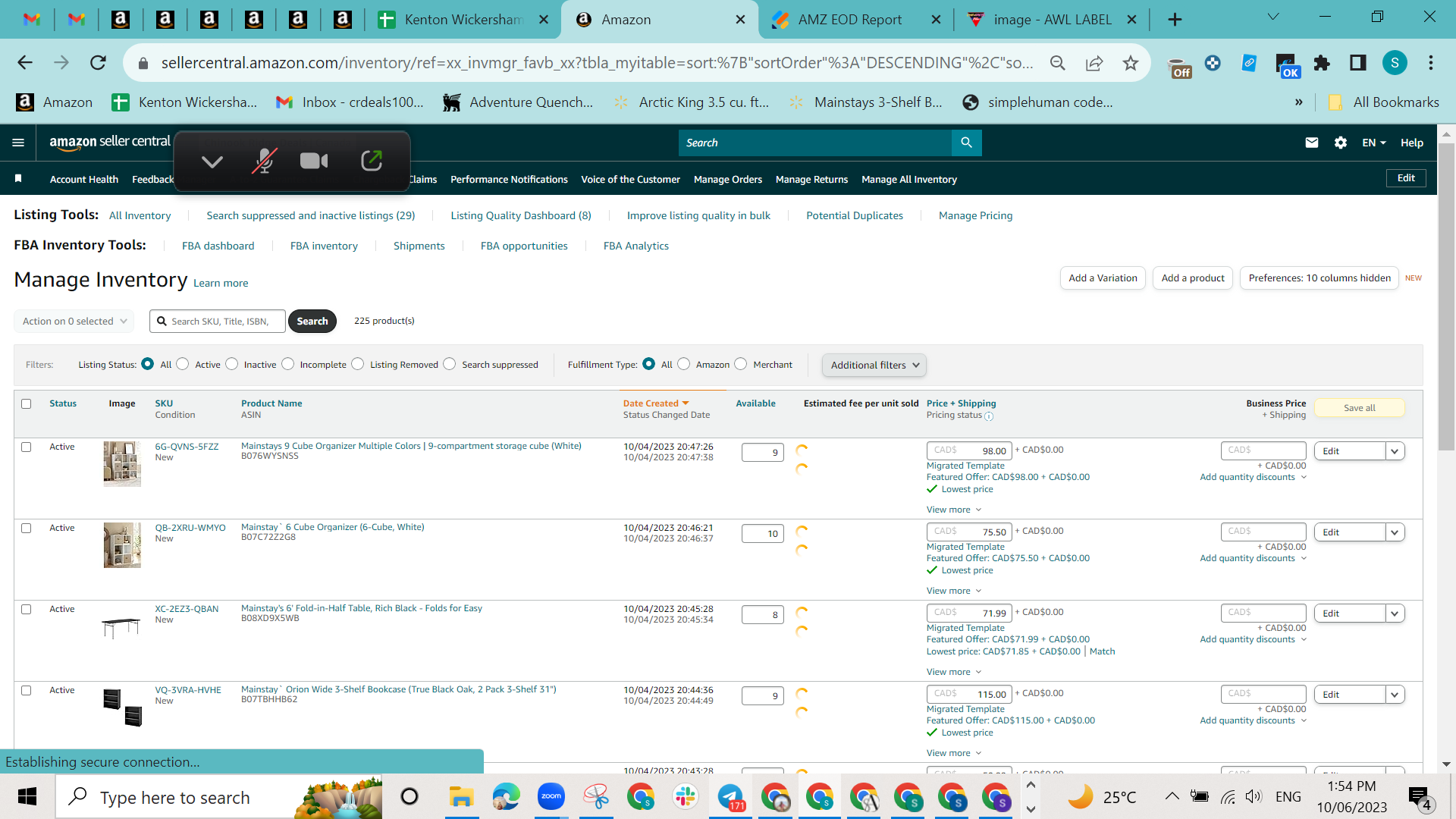
Task: Open the browser extensions puzzle icon
Action: [1322, 63]
